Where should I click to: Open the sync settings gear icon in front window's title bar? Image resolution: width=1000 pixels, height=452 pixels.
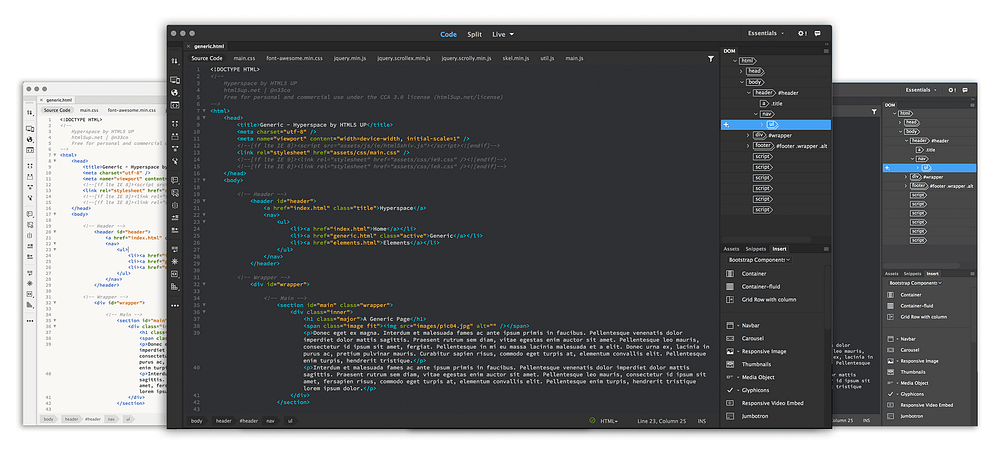click(801, 34)
